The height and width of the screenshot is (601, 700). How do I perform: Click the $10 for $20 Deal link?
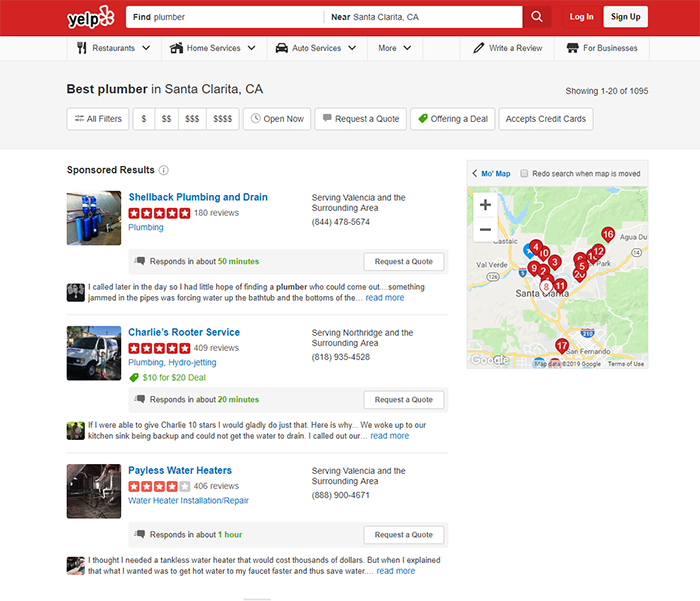174,378
